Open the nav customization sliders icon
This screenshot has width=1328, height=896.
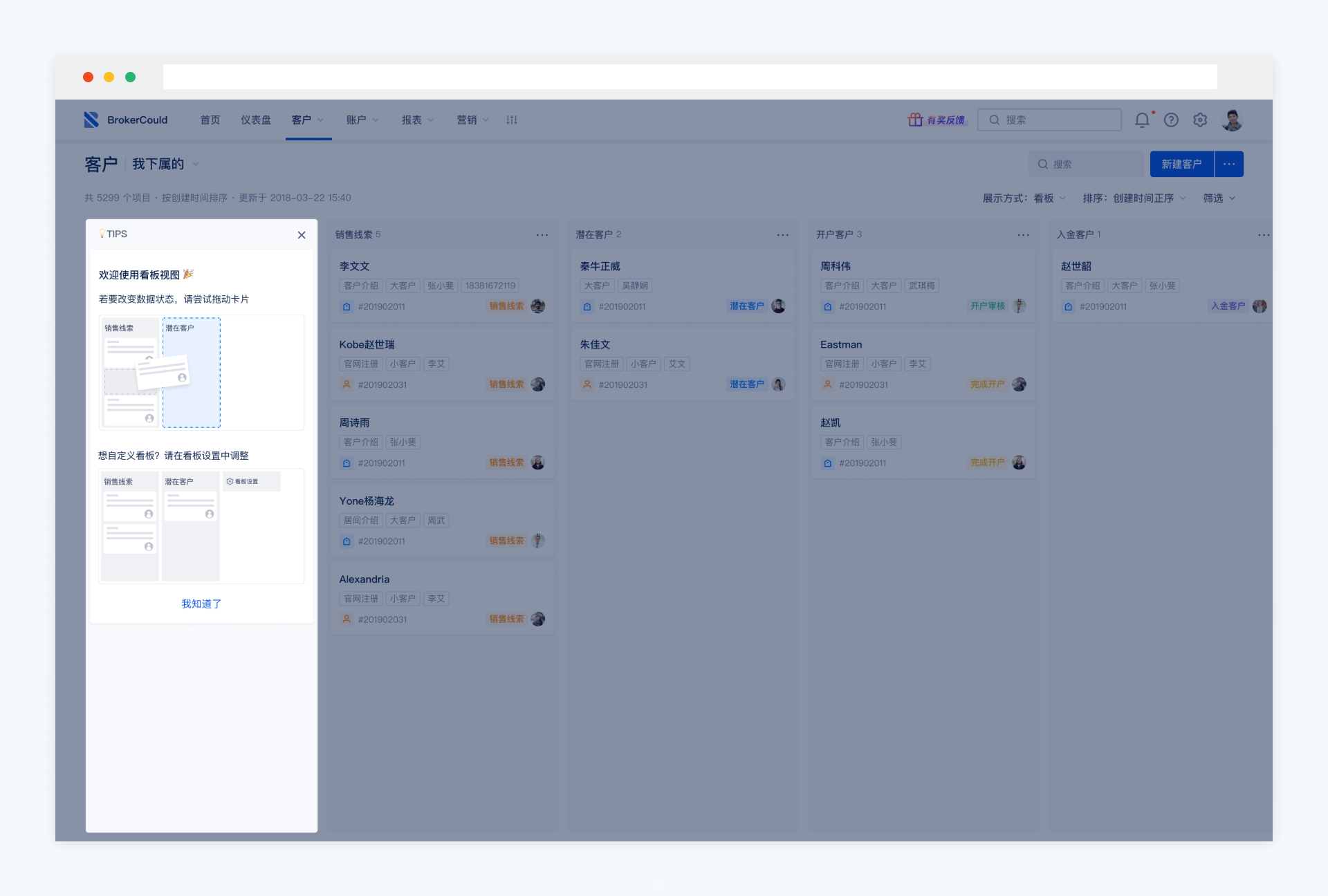pos(512,120)
